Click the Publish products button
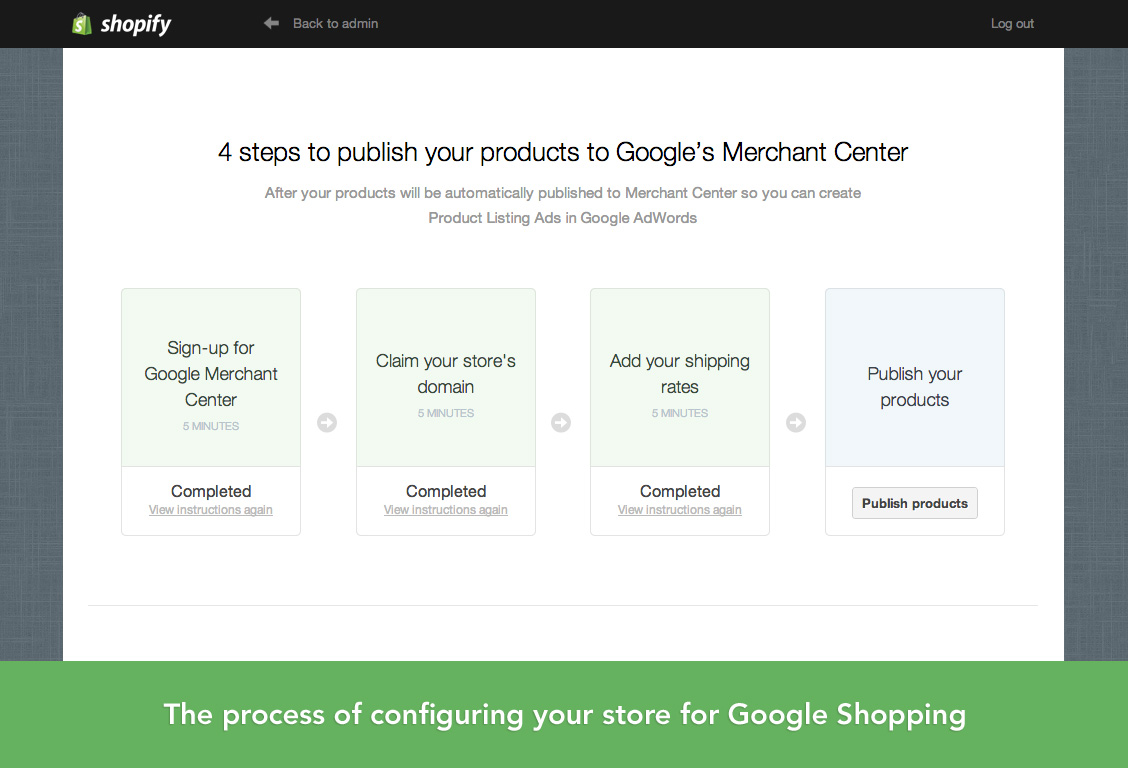Screen dimensions: 1128x768 (915, 503)
